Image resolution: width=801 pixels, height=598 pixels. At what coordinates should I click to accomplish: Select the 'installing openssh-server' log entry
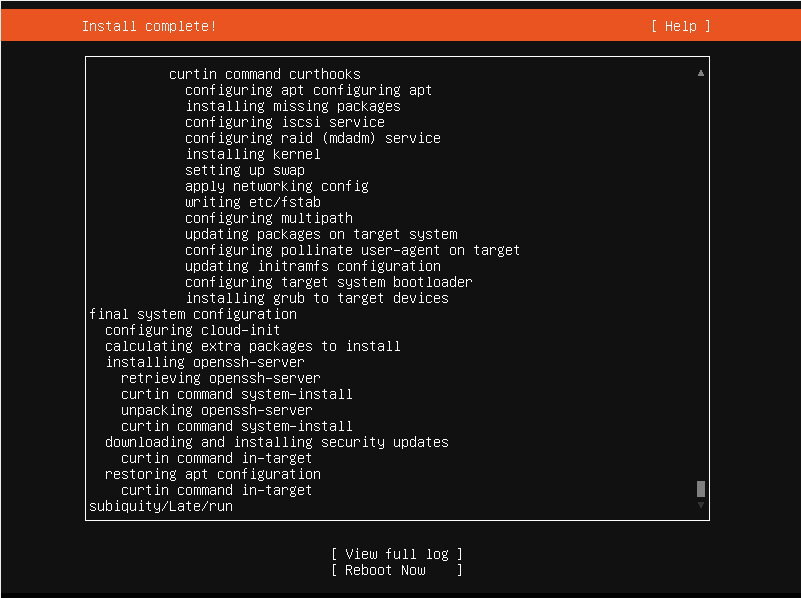pyautogui.click(x=205, y=362)
